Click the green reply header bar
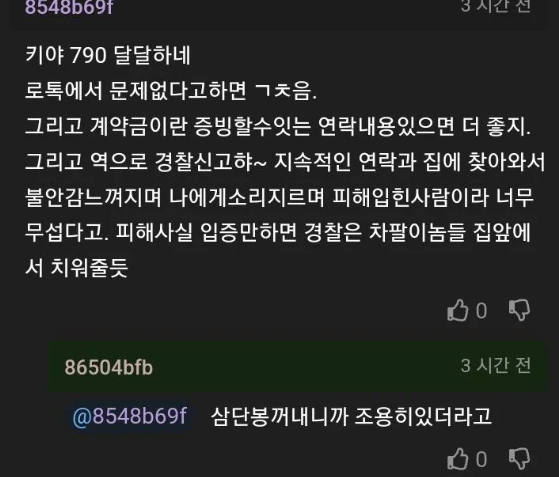 [x=297, y=367]
